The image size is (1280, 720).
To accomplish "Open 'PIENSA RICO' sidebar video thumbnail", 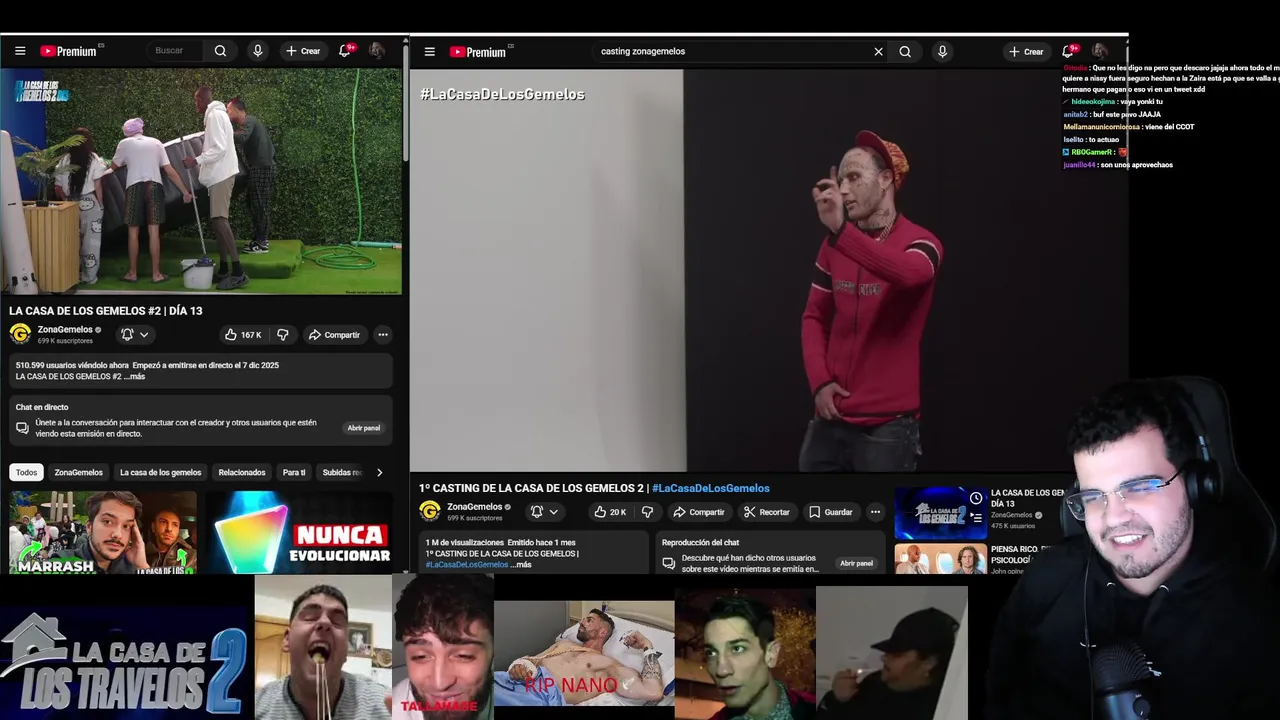I will (940, 559).
